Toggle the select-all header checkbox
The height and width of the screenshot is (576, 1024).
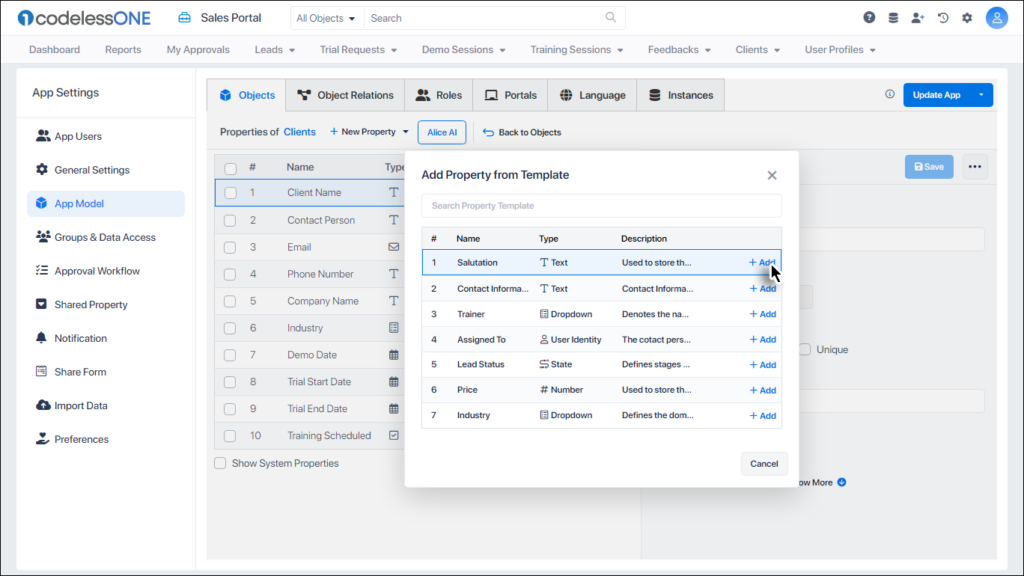tap(231, 168)
